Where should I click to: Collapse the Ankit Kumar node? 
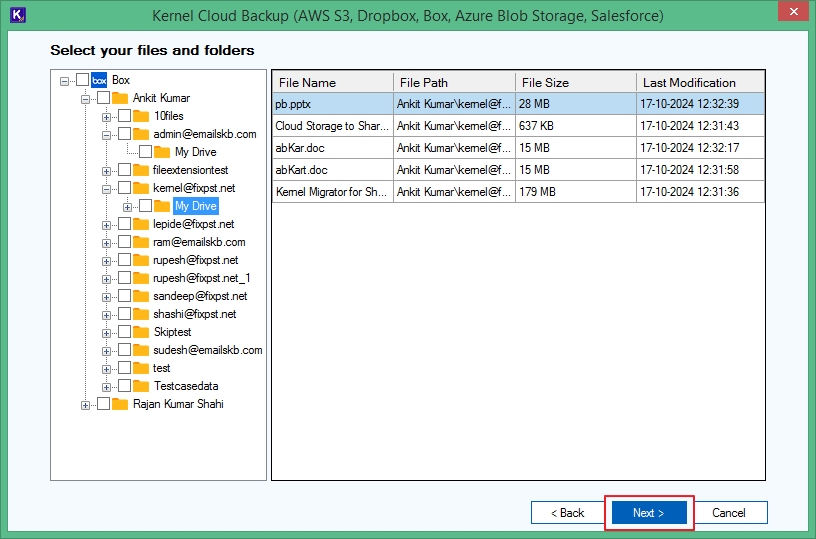[85, 99]
